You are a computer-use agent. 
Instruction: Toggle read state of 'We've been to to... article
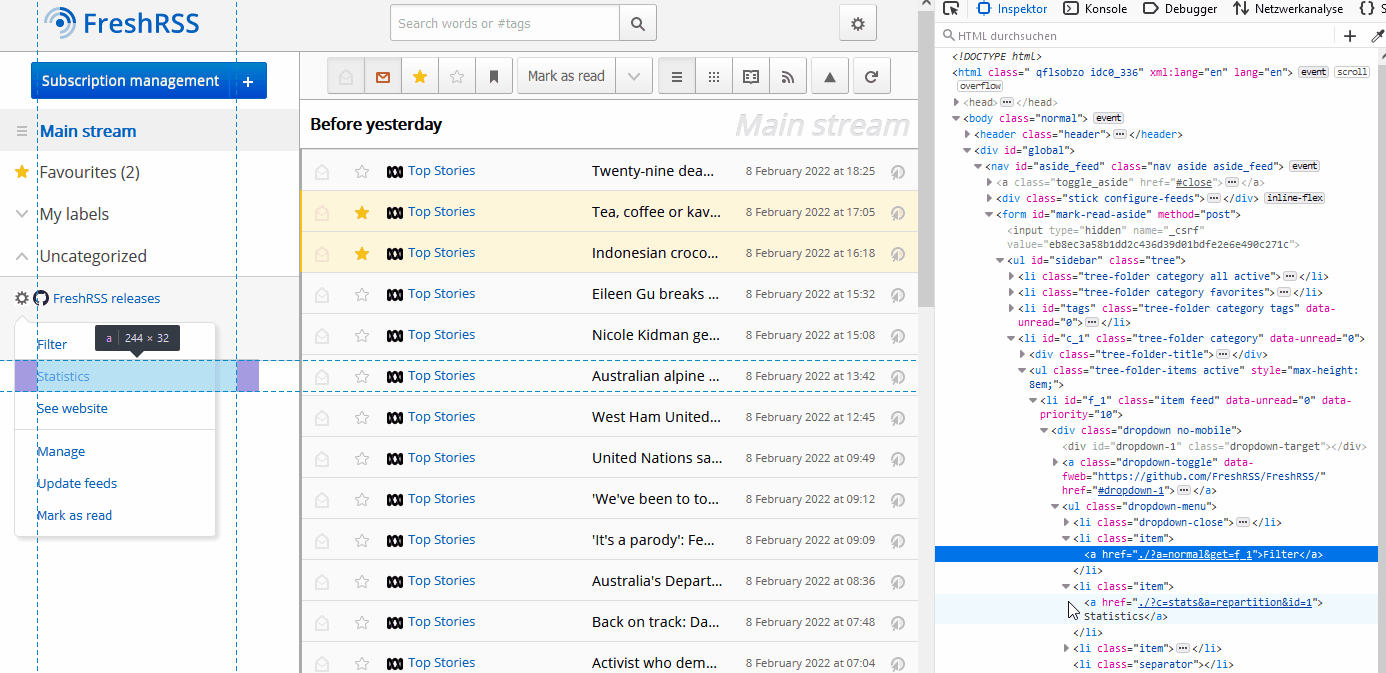pos(322,499)
